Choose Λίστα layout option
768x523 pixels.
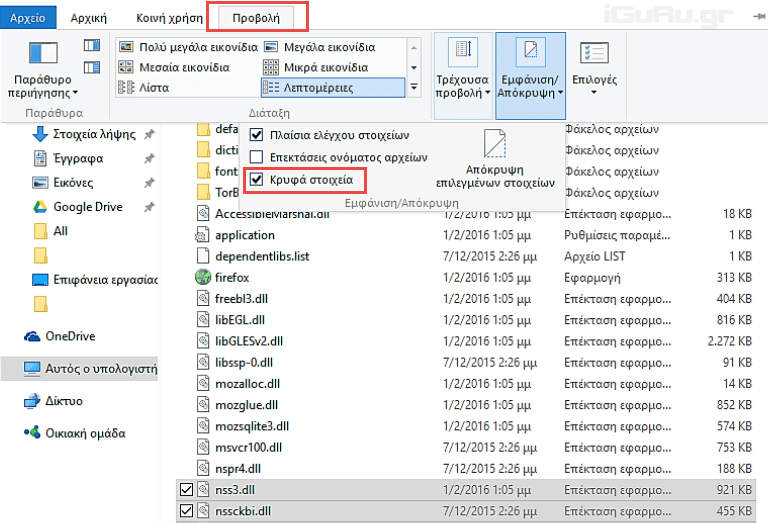point(144,88)
